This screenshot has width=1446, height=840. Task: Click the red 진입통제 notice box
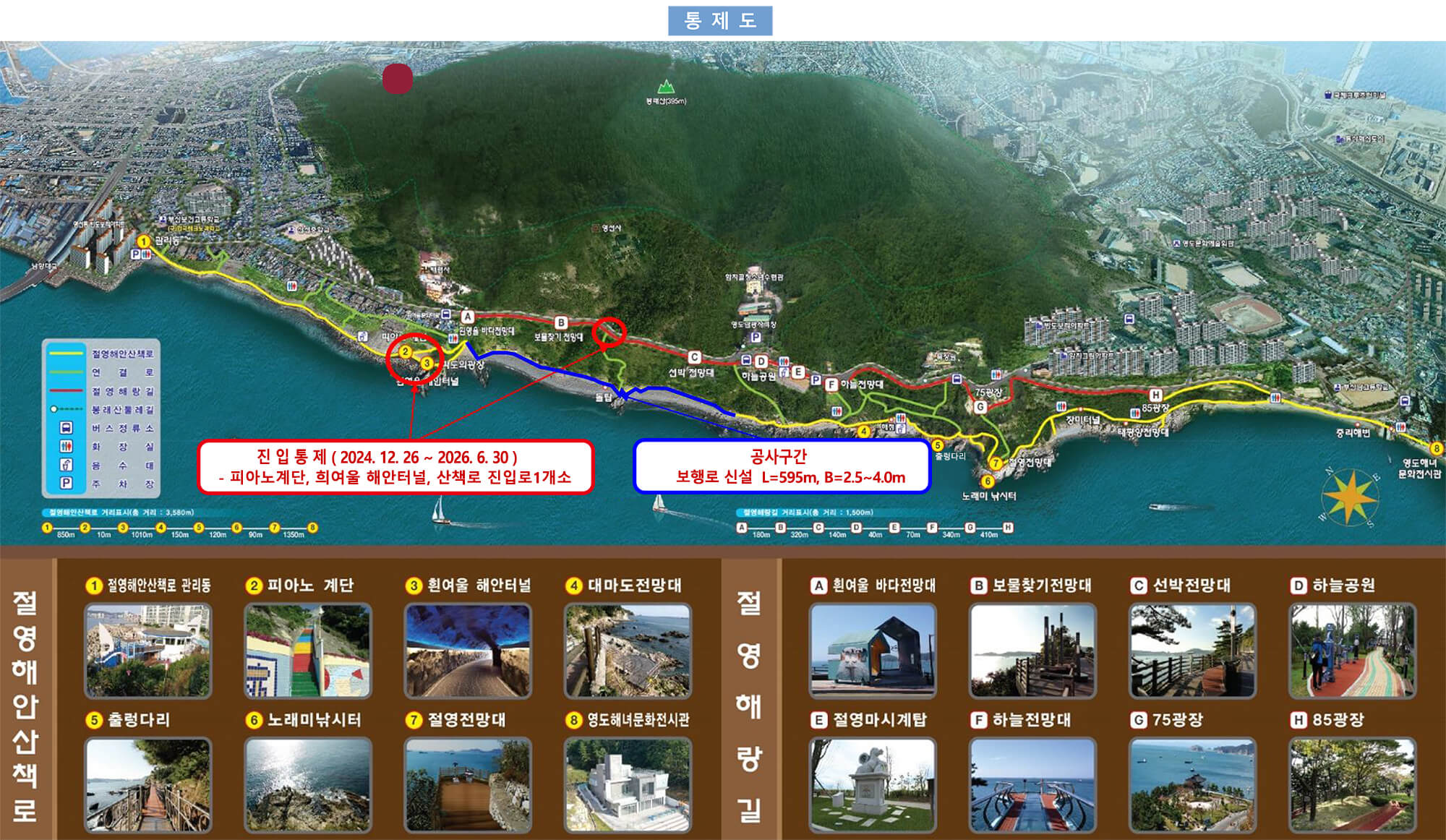395,467
